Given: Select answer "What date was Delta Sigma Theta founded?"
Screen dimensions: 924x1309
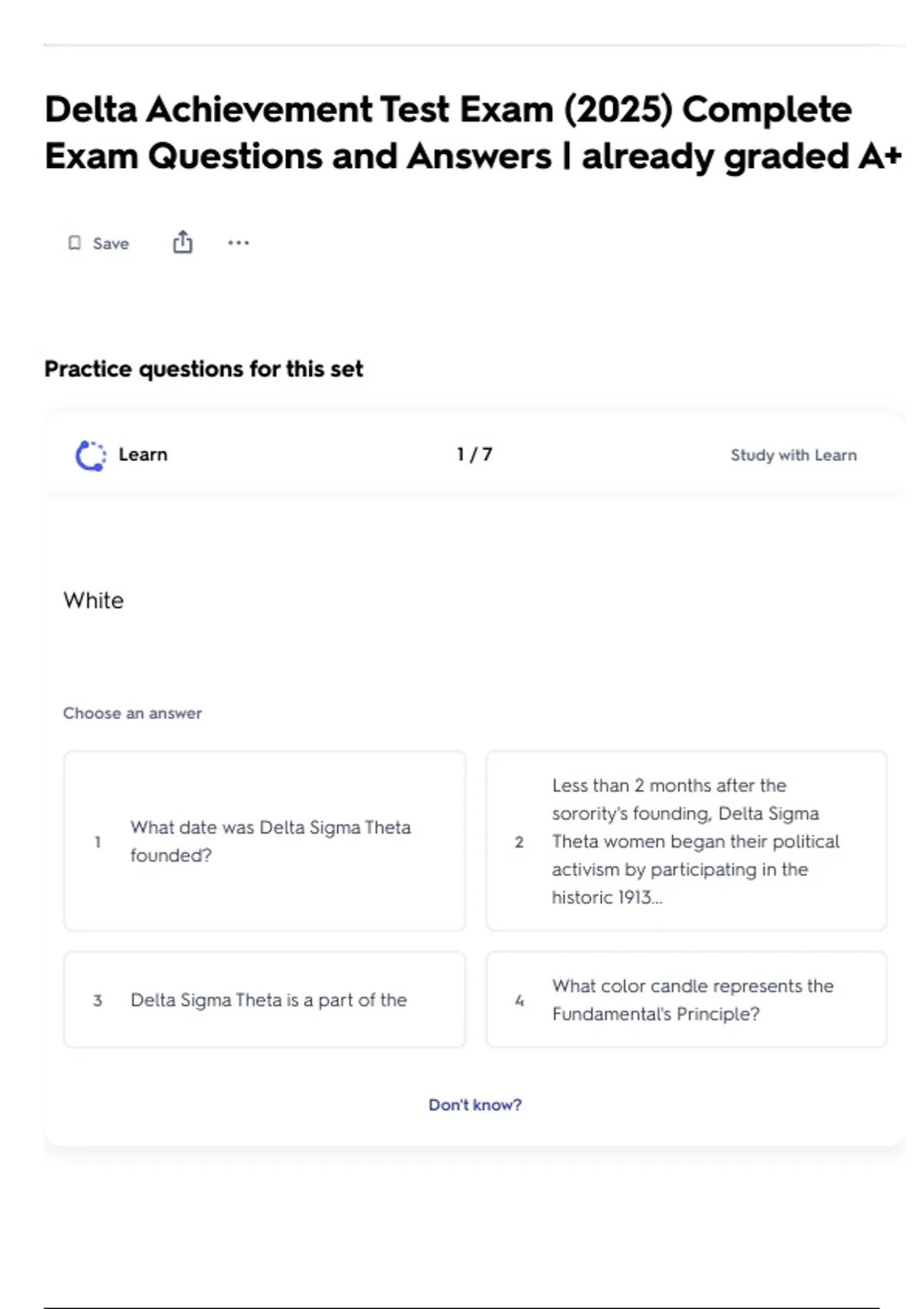Looking at the screenshot, I should pos(270,841).
